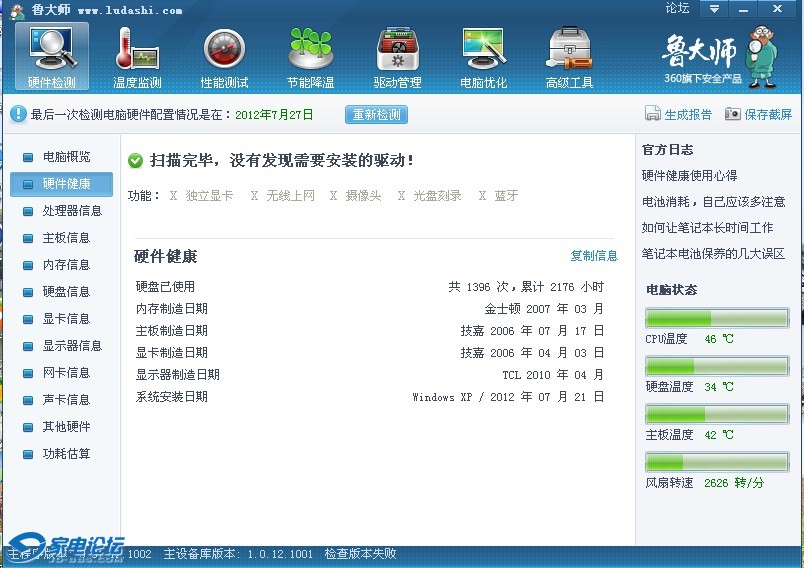Open the 电脑优化 optimization tool
The image size is (804, 568).
483,57
